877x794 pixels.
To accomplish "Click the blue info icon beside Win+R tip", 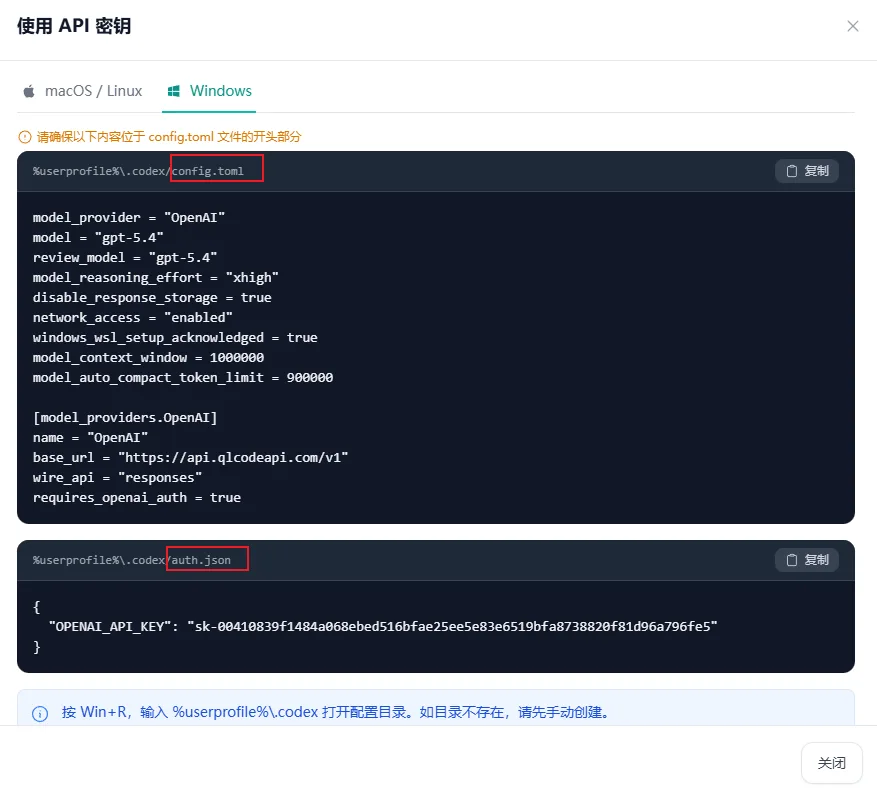I will coord(40,713).
